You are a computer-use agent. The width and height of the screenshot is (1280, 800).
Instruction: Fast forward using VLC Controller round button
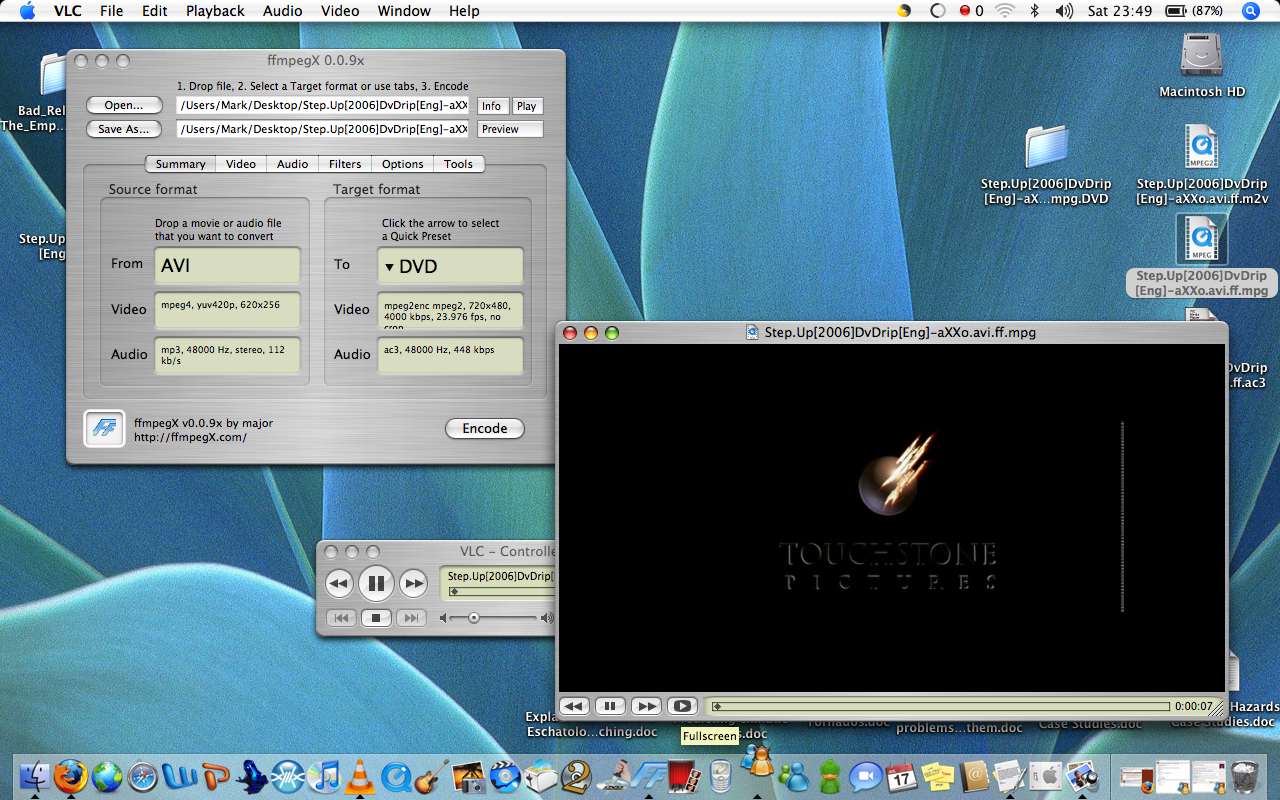tap(413, 583)
